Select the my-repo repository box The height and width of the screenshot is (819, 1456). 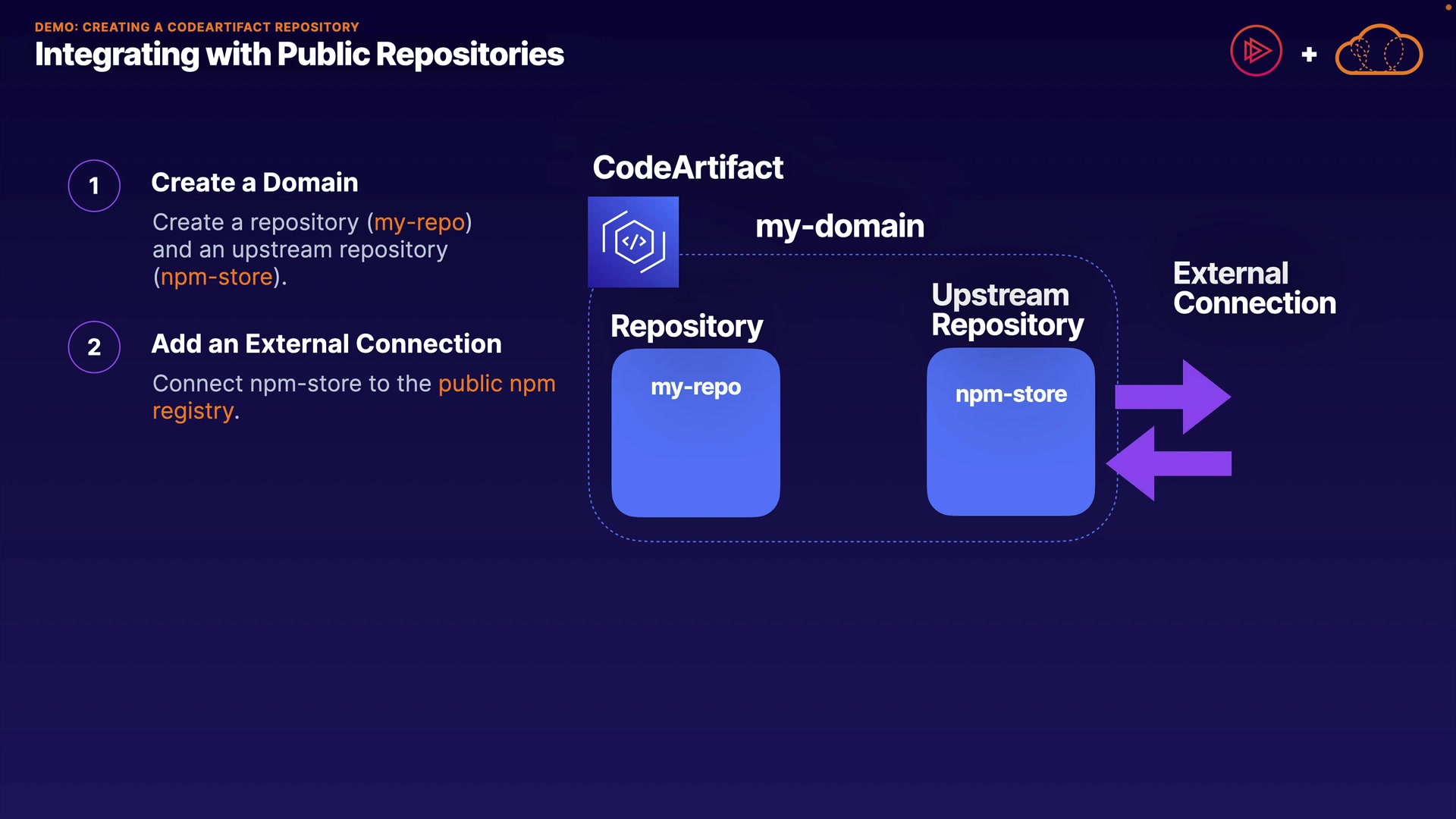coord(695,433)
